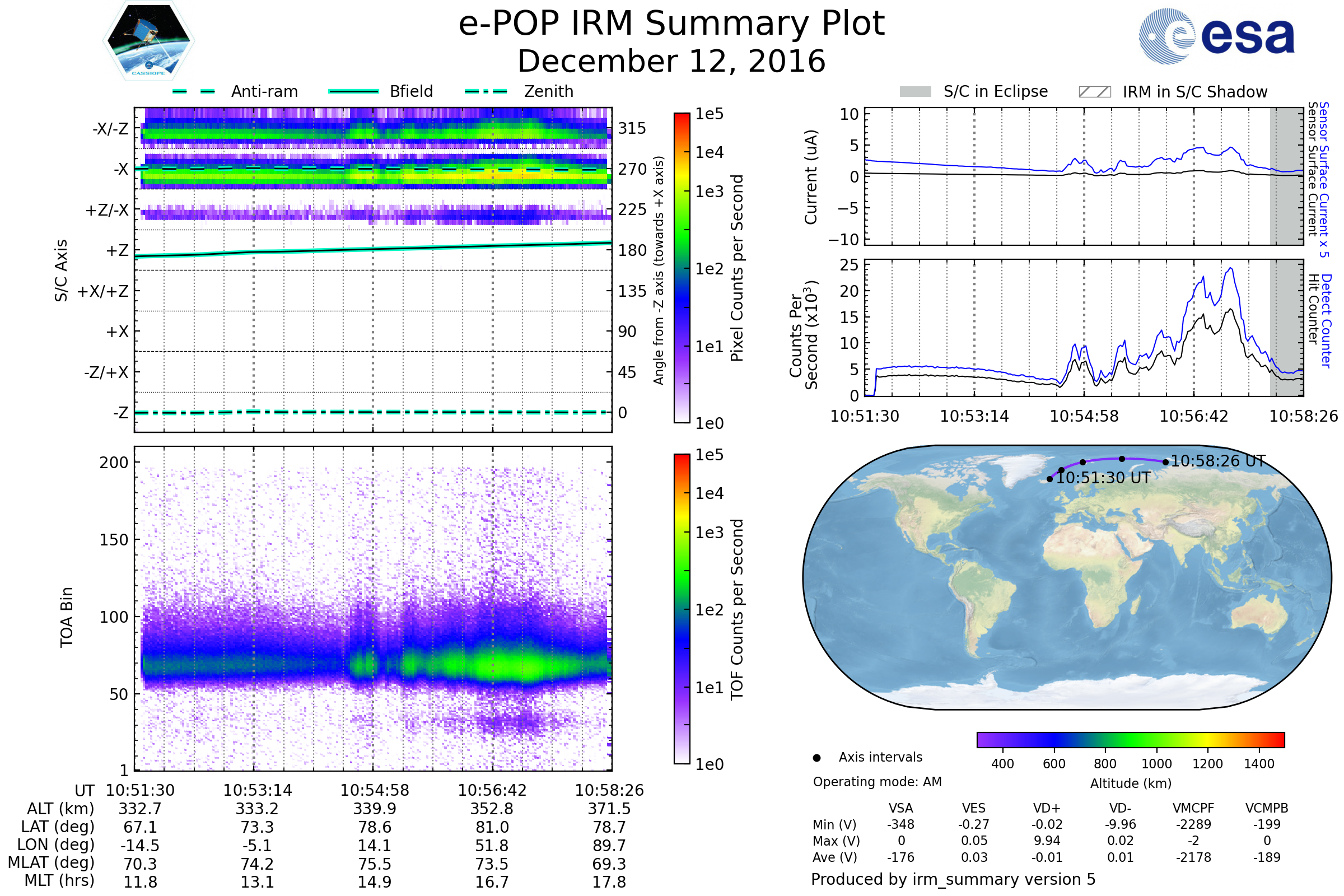The height and width of the screenshot is (896, 1344).
Task: Click the VMCPF voltage column header
Action: pos(1193,808)
